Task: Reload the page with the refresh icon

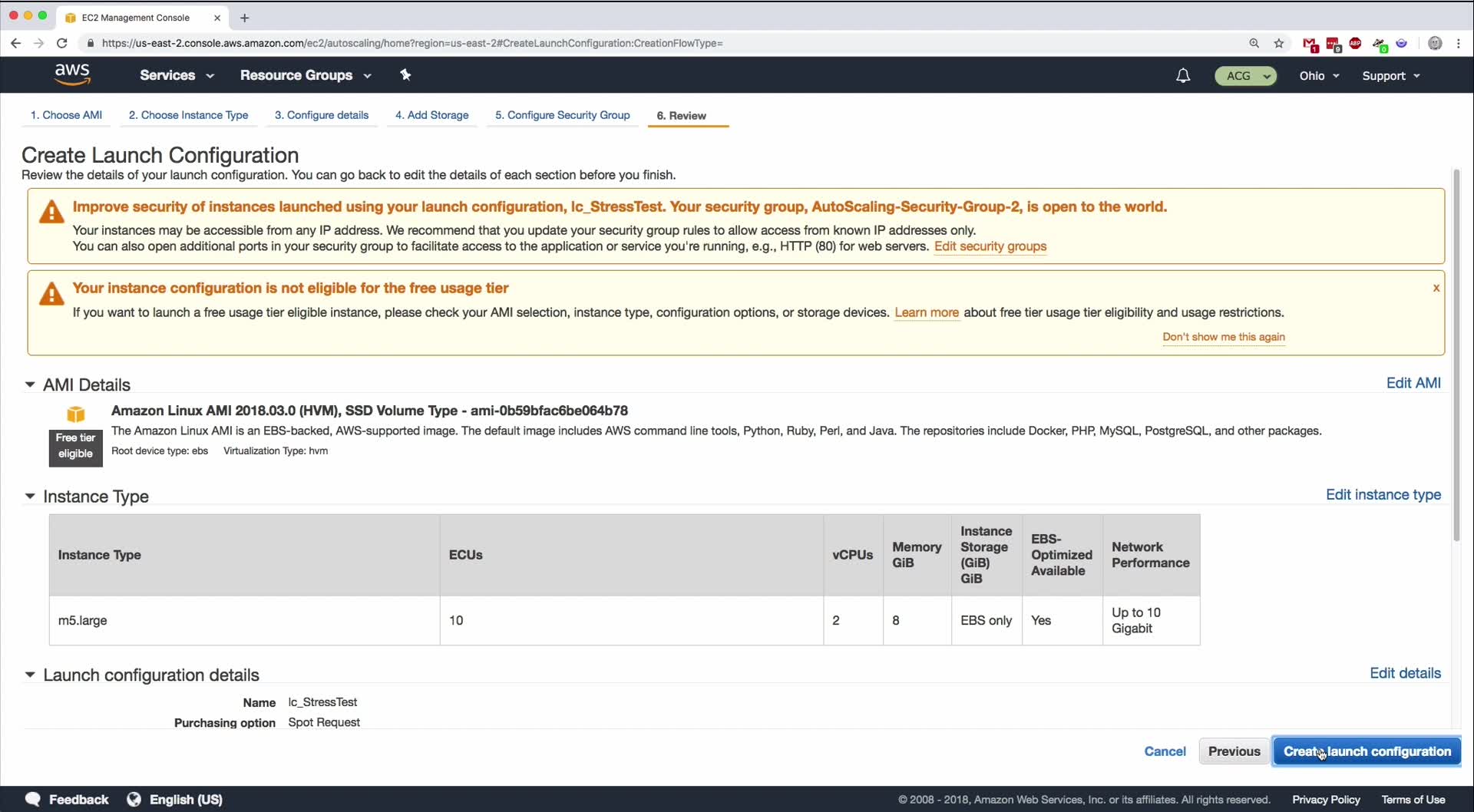Action: click(62, 43)
